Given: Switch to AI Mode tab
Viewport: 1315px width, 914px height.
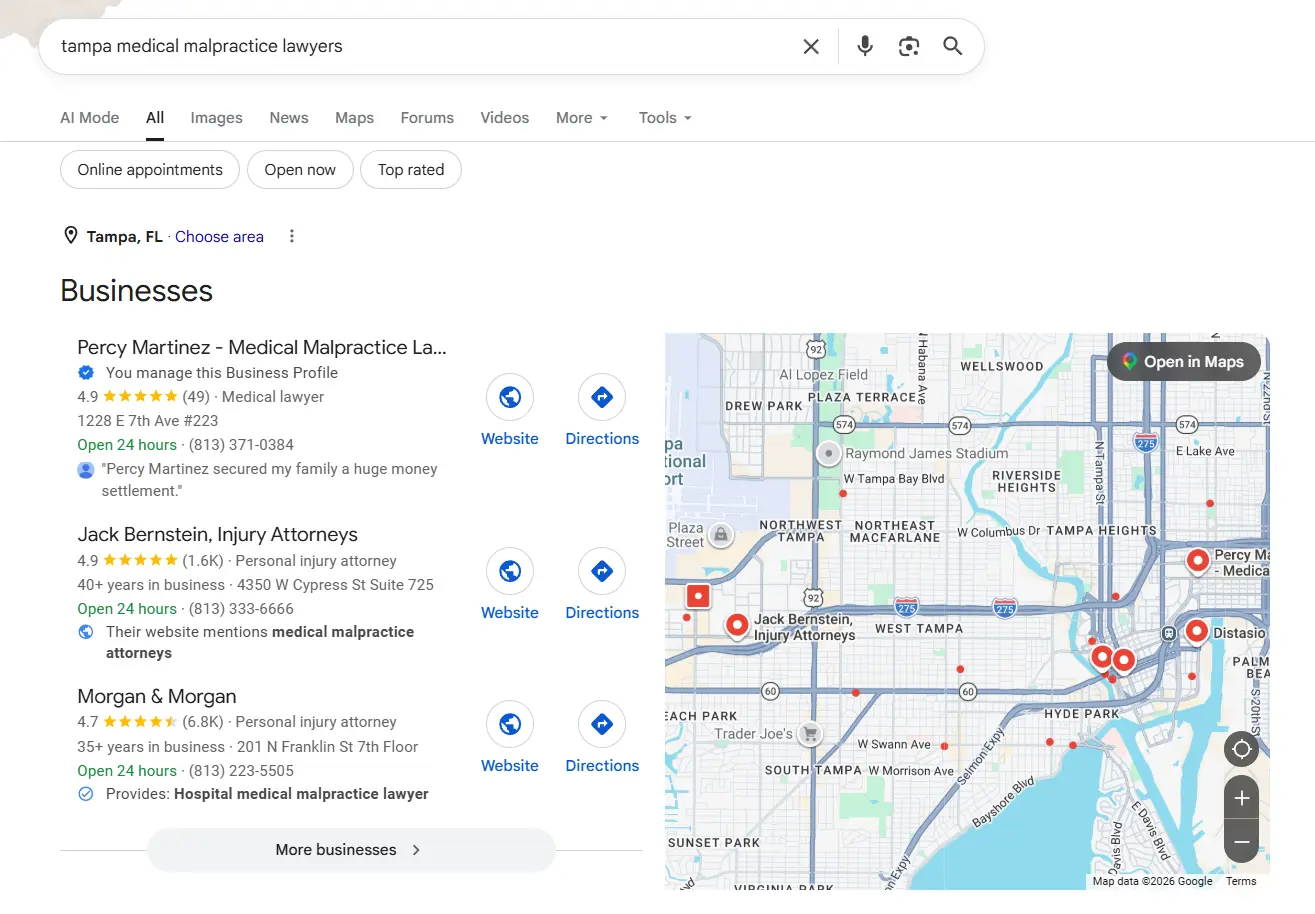Looking at the screenshot, I should [x=89, y=118].
